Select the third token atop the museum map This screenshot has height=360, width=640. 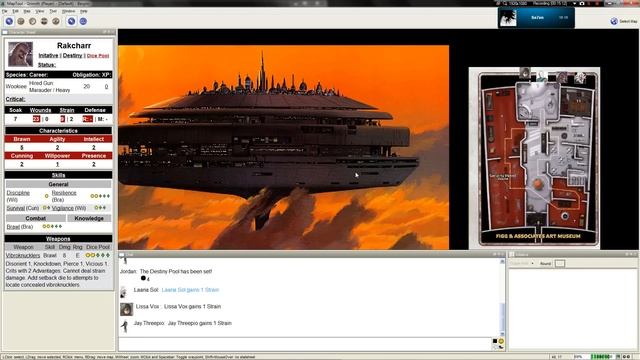click(x=562, y=78)
